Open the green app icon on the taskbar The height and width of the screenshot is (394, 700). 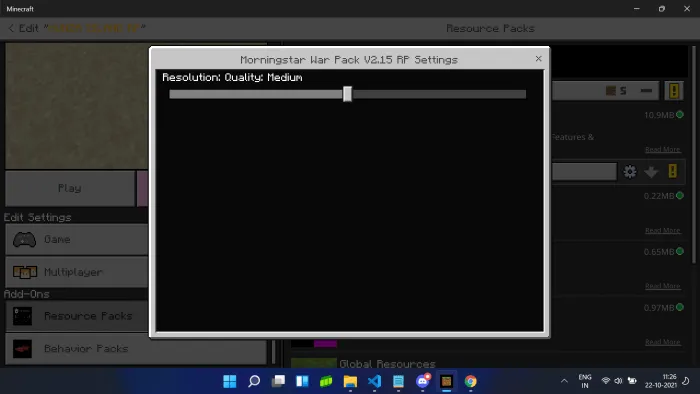pyautogui.click(x=326, y=381)
